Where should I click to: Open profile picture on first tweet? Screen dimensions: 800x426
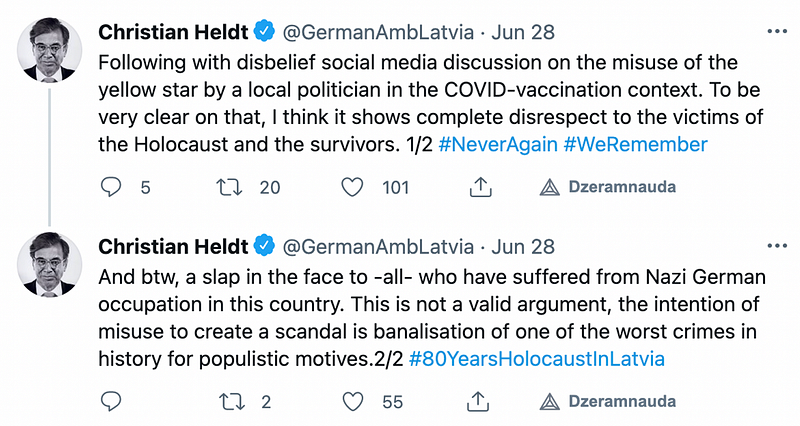point(50,50)
